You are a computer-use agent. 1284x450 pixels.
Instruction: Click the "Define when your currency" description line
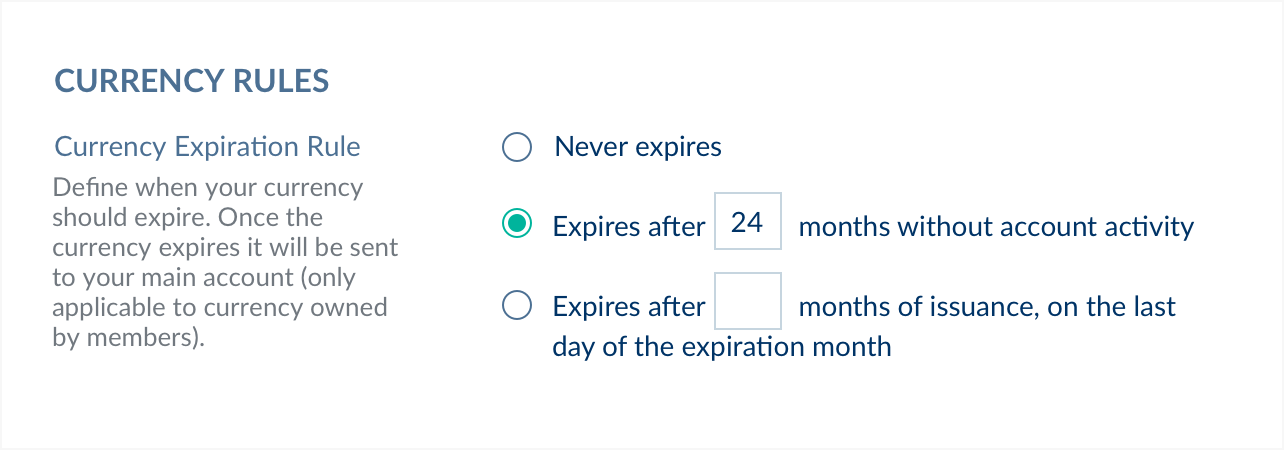point(207,188)
